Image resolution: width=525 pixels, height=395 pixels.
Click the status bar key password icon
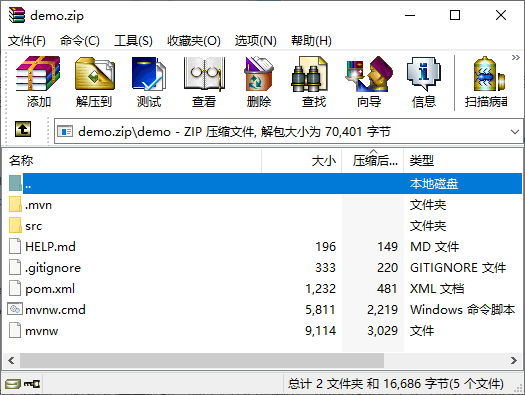click(x=32, y=384)
